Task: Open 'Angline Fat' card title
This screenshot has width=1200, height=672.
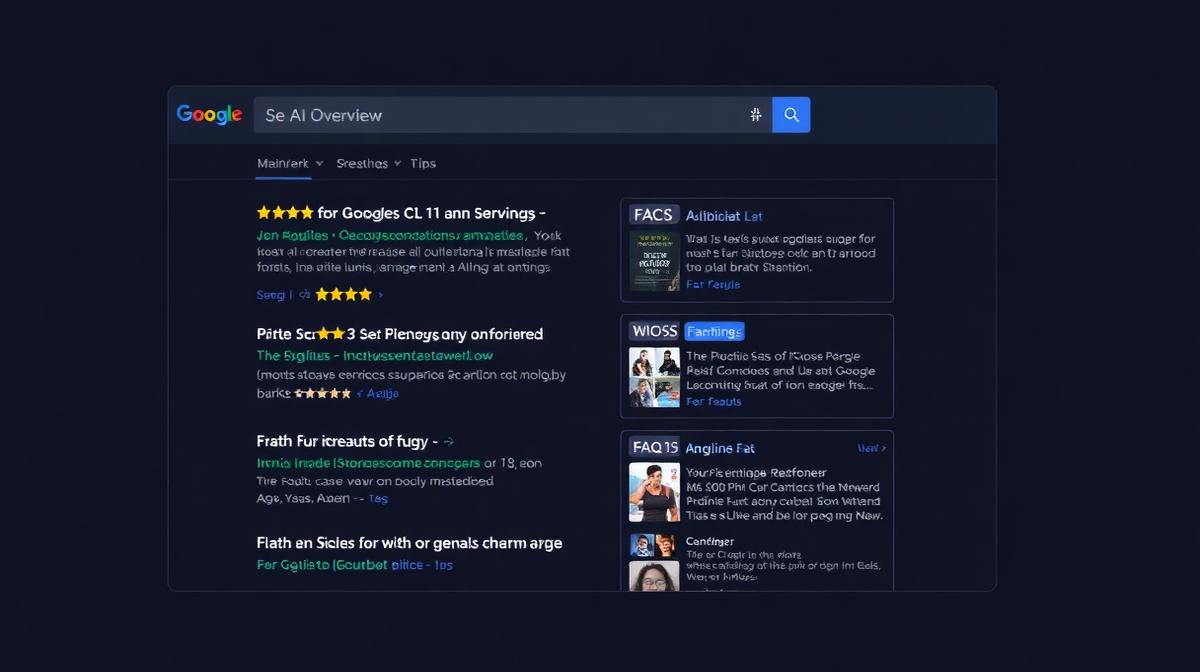Action: point(720,448)
